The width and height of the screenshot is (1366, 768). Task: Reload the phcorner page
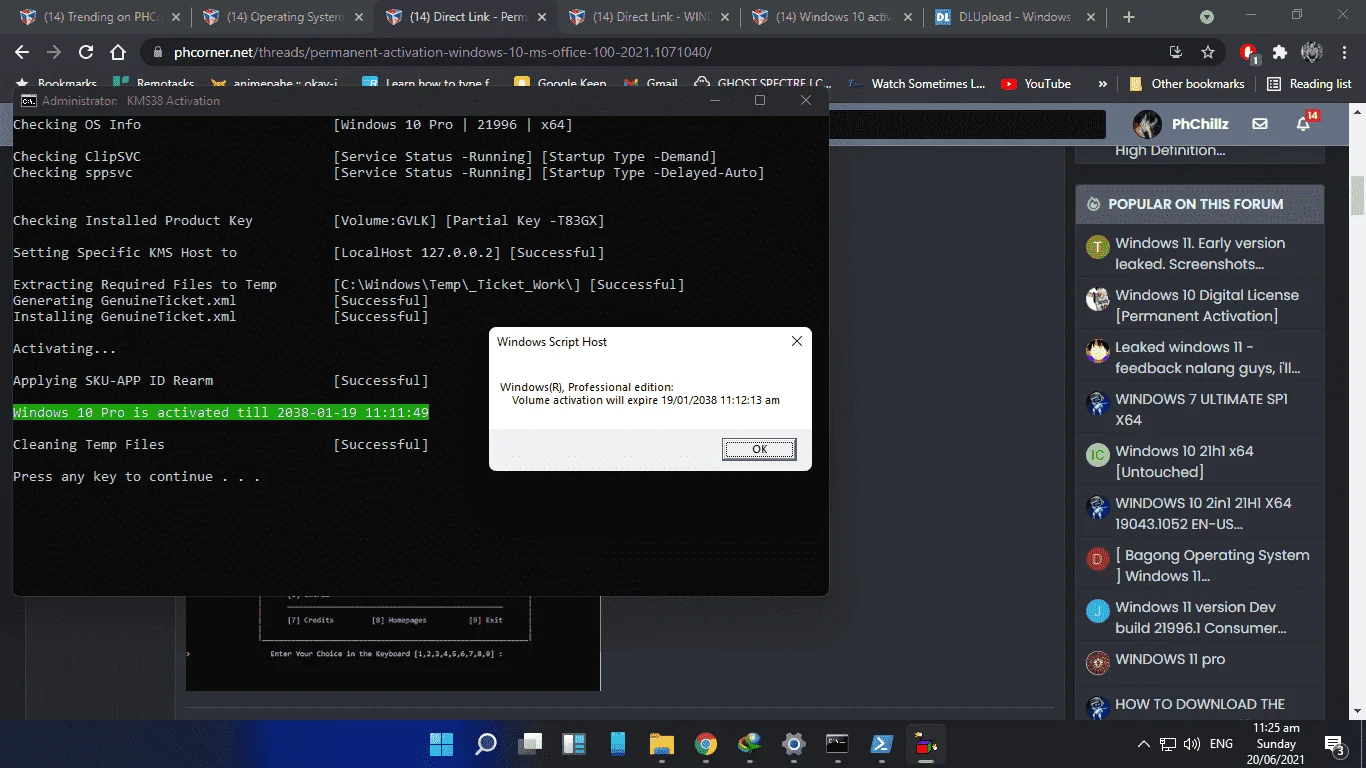[x=86, y=52]
